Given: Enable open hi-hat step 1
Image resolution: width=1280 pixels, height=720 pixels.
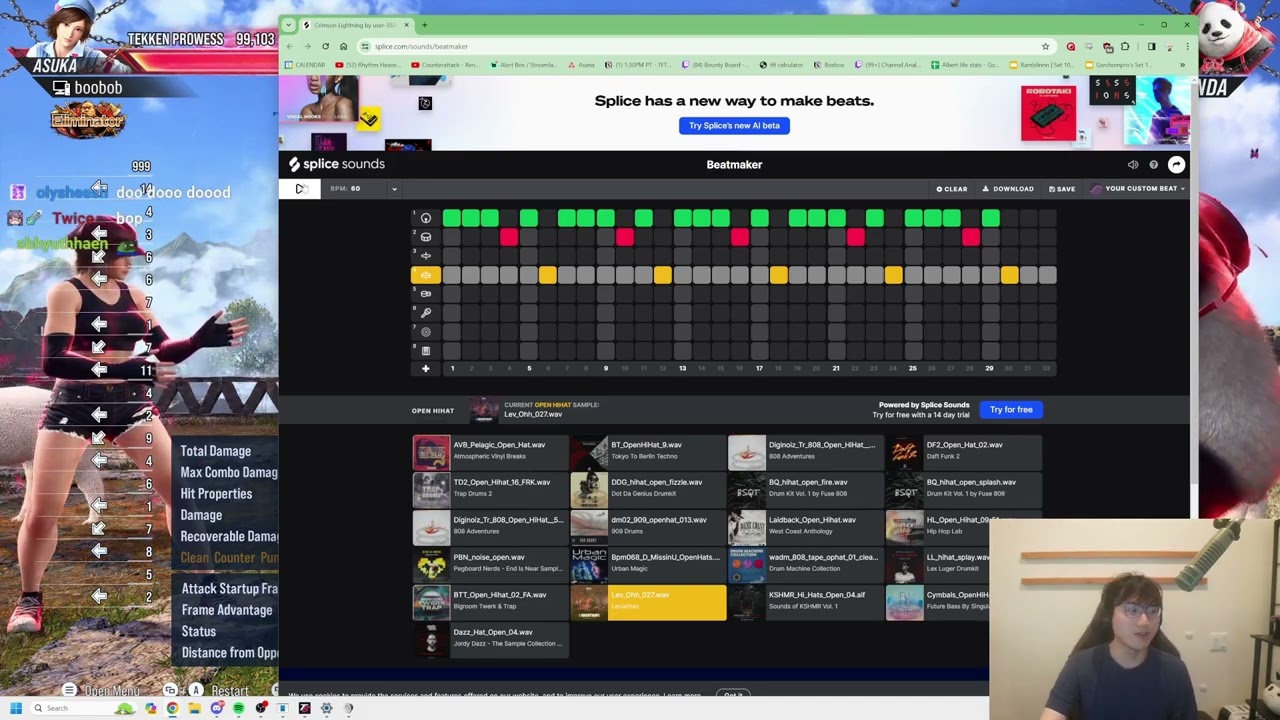Looking at the screenshot, I should (452, 275).
